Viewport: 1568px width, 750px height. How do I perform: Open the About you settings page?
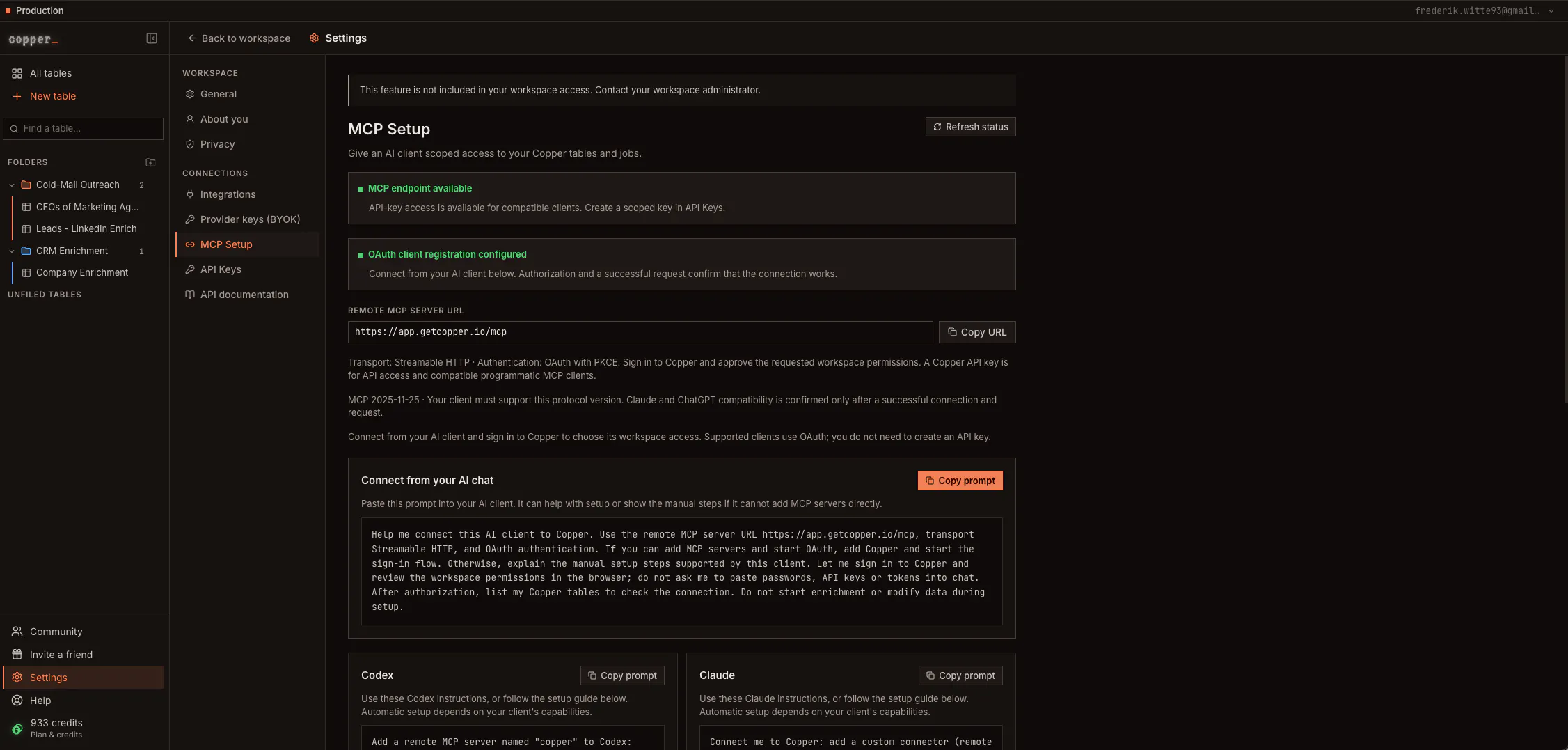248,119
